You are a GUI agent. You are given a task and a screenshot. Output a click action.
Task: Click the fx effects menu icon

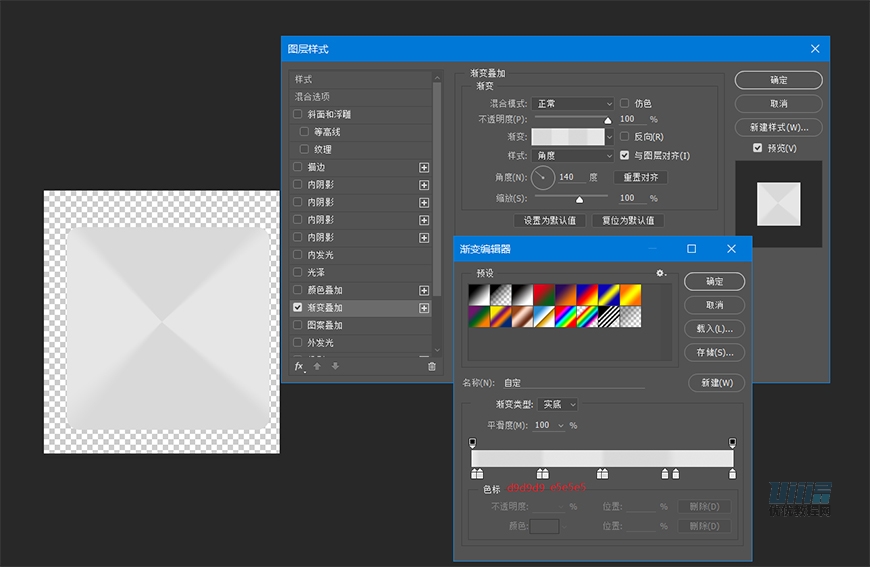tap(299, 366)
